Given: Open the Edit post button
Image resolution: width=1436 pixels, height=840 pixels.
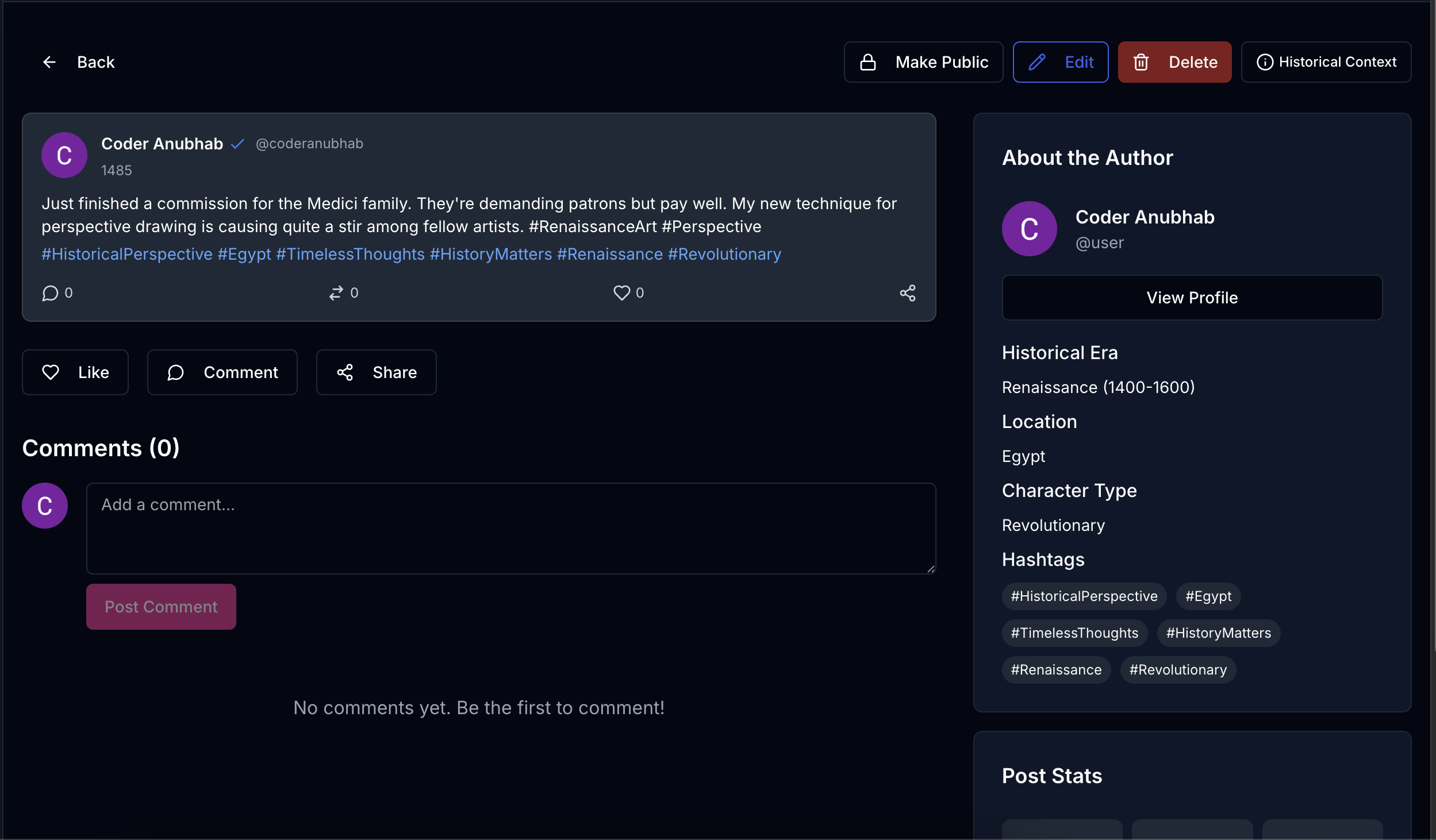Looking at the screenshot, I should coord(1060,62).
